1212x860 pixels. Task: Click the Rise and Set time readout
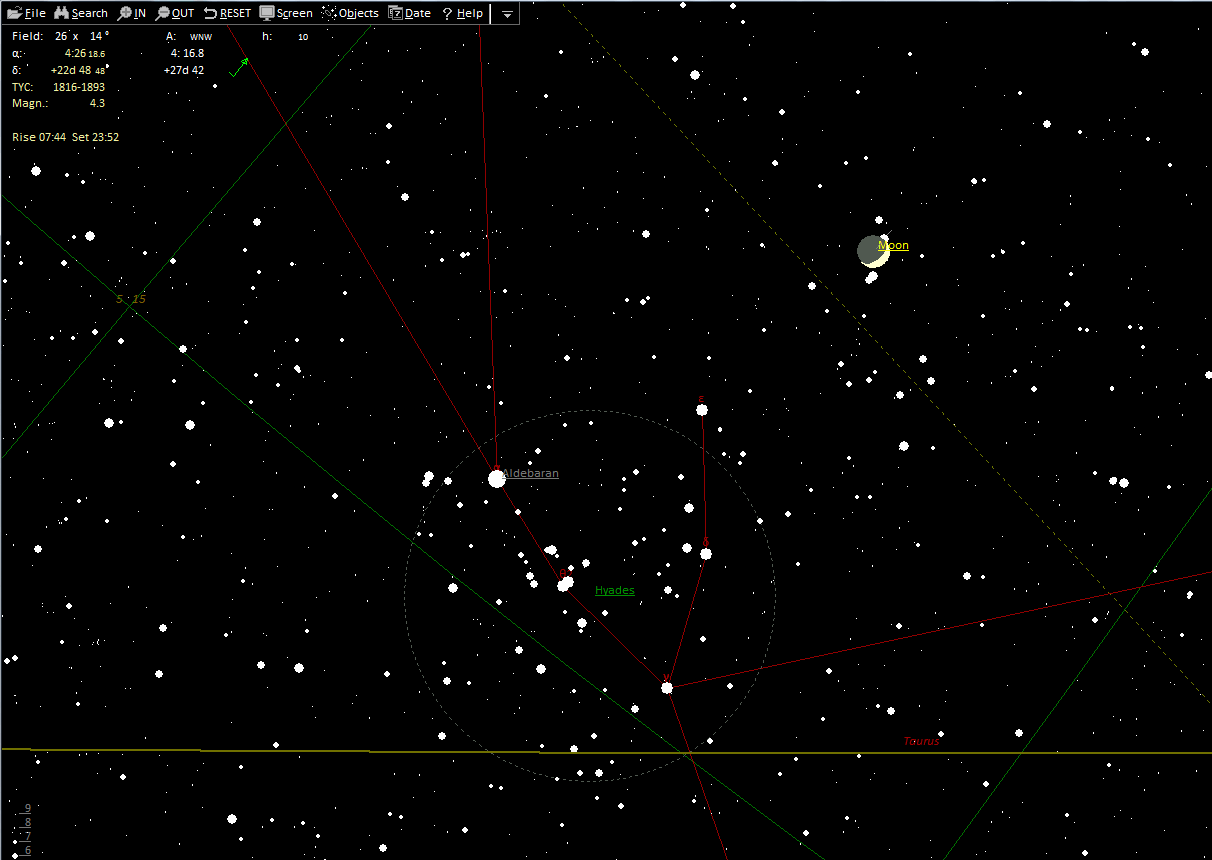[x=65, y=137]
